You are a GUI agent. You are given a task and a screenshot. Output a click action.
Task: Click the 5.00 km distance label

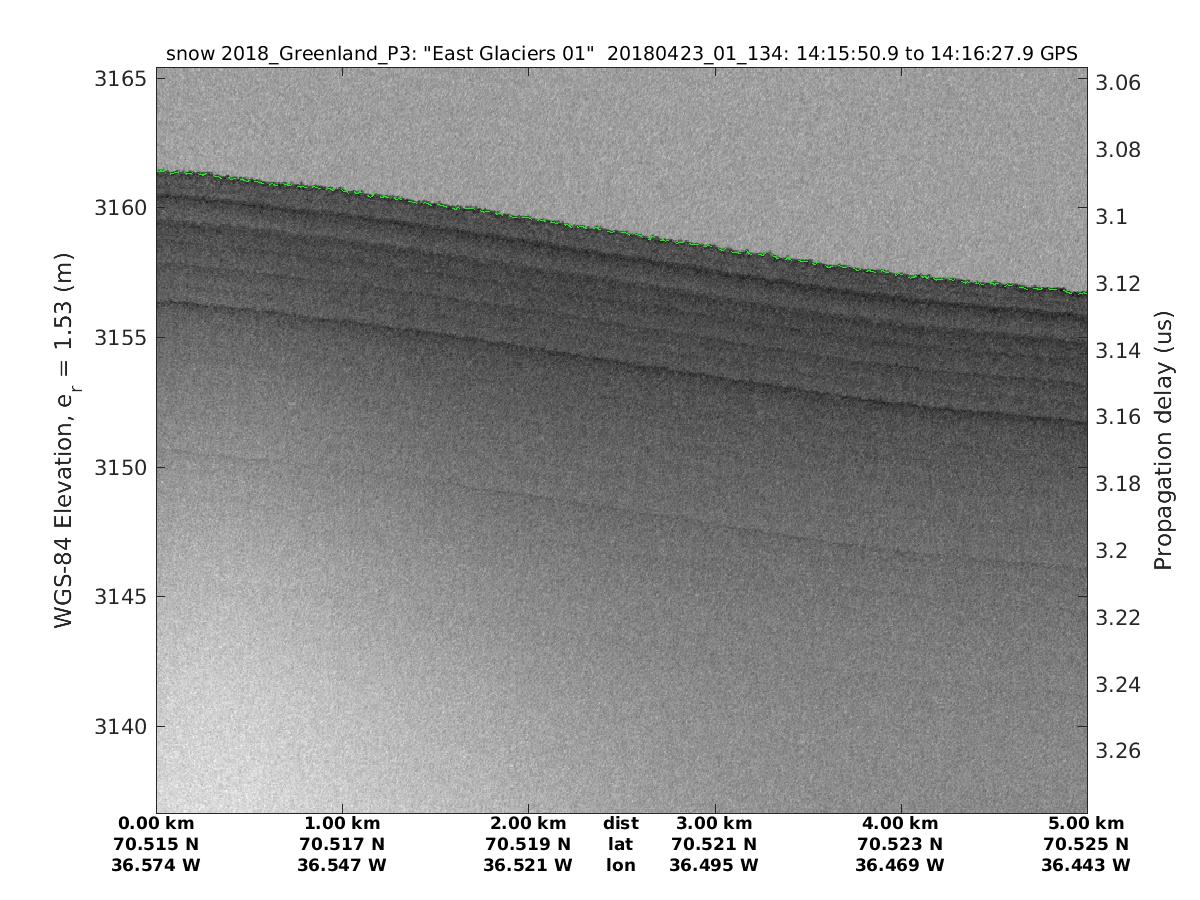point(1086,824)
